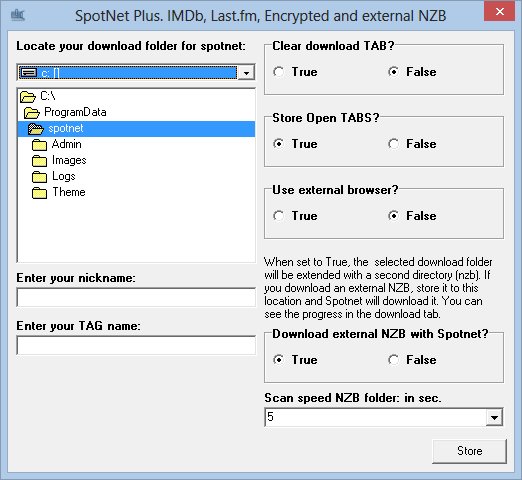The height and width of the screenshot is (480, 522).
Task: Select the ProgramData folder icon
Action: point(32,113)
